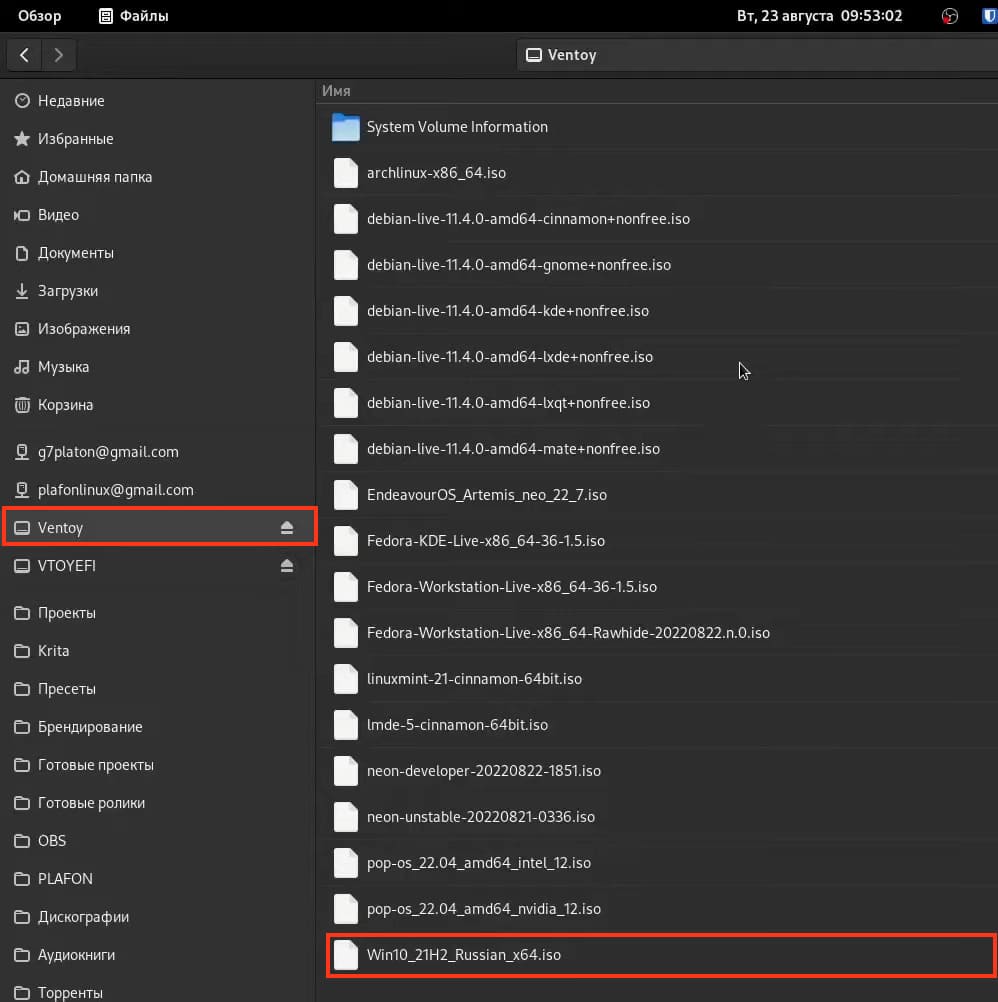Open the Activities (Обзор) overview
The width and height of the screenshot is (998, 1002).
[39, 16]
